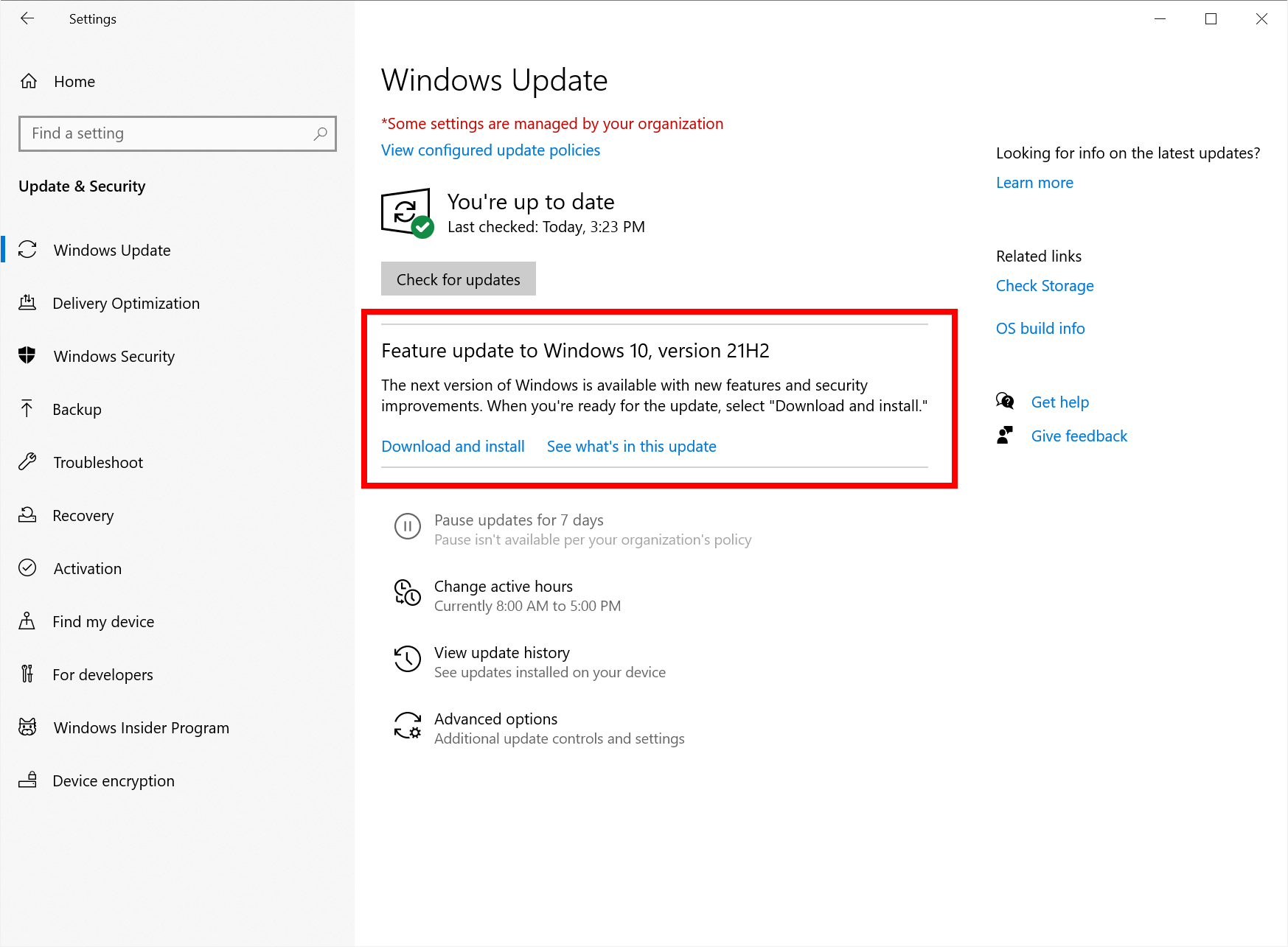
Task: Open the Download and install link
Action: coord(453,446)
